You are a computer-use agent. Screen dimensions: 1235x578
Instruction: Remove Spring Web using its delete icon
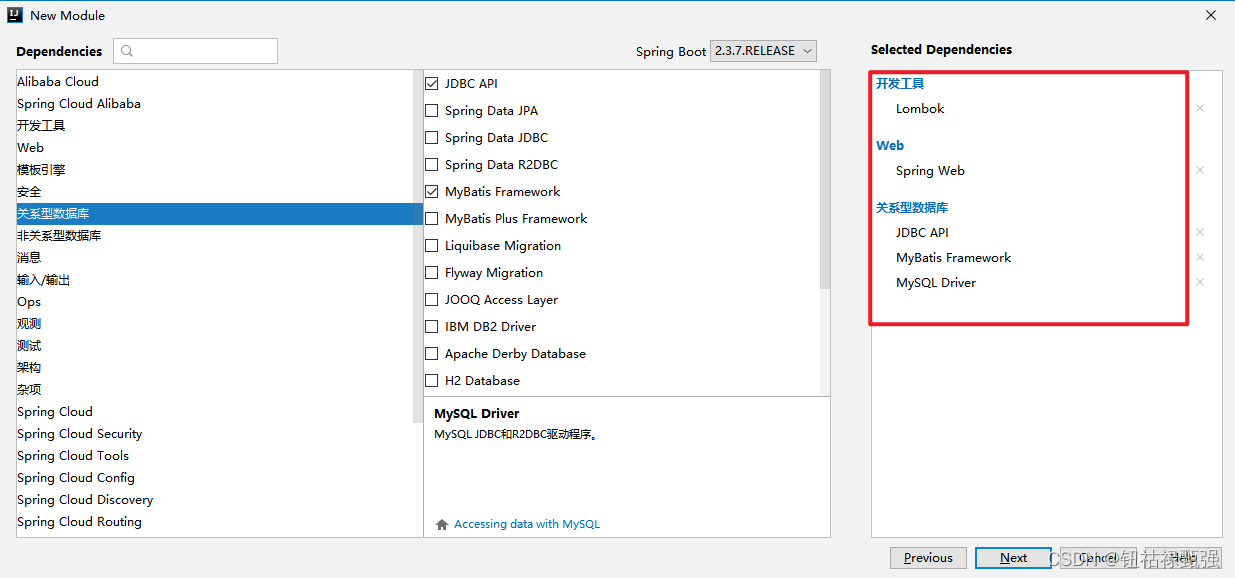1199,170
